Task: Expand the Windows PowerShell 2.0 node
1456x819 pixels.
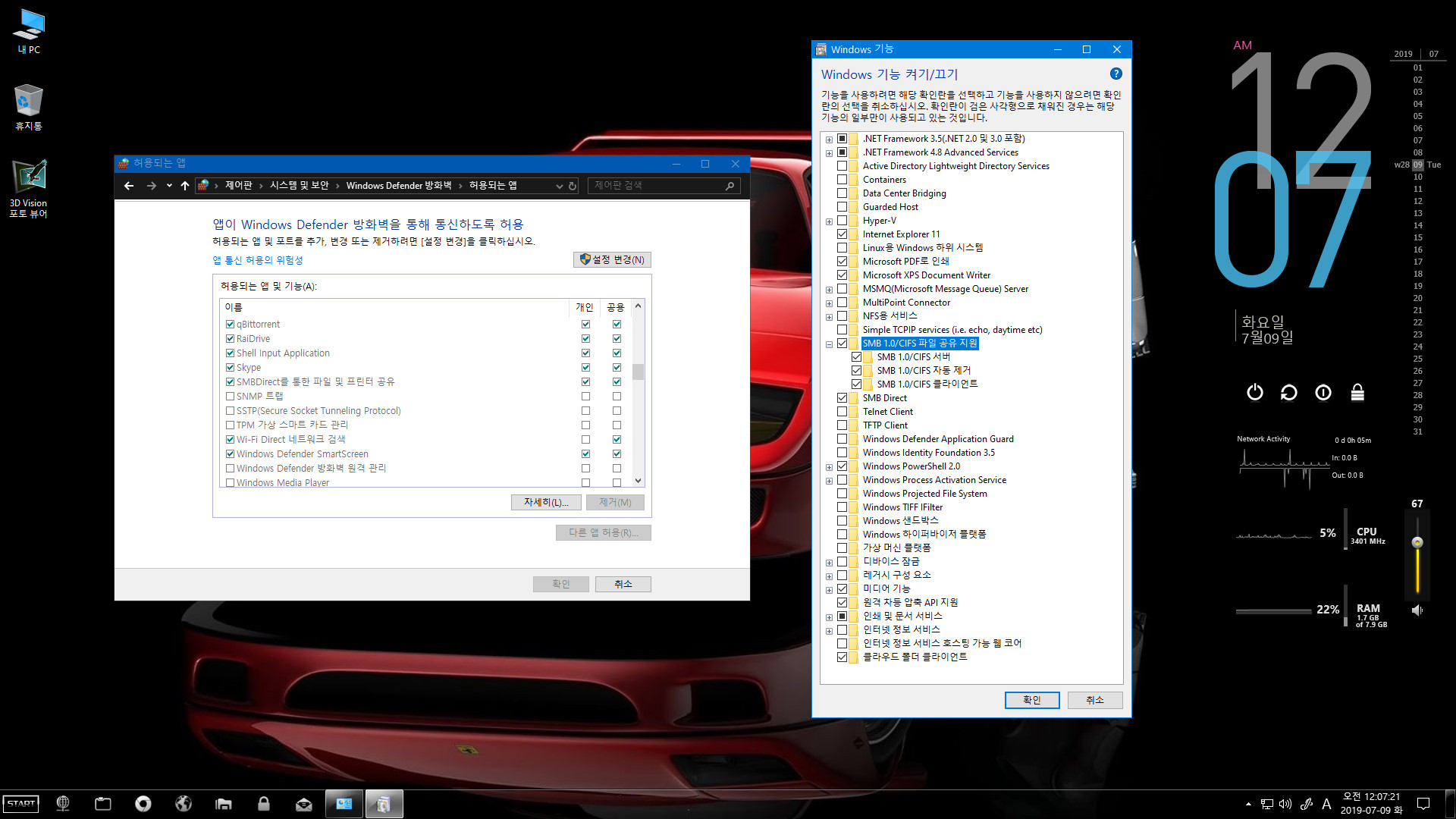Action: point(829,467)
